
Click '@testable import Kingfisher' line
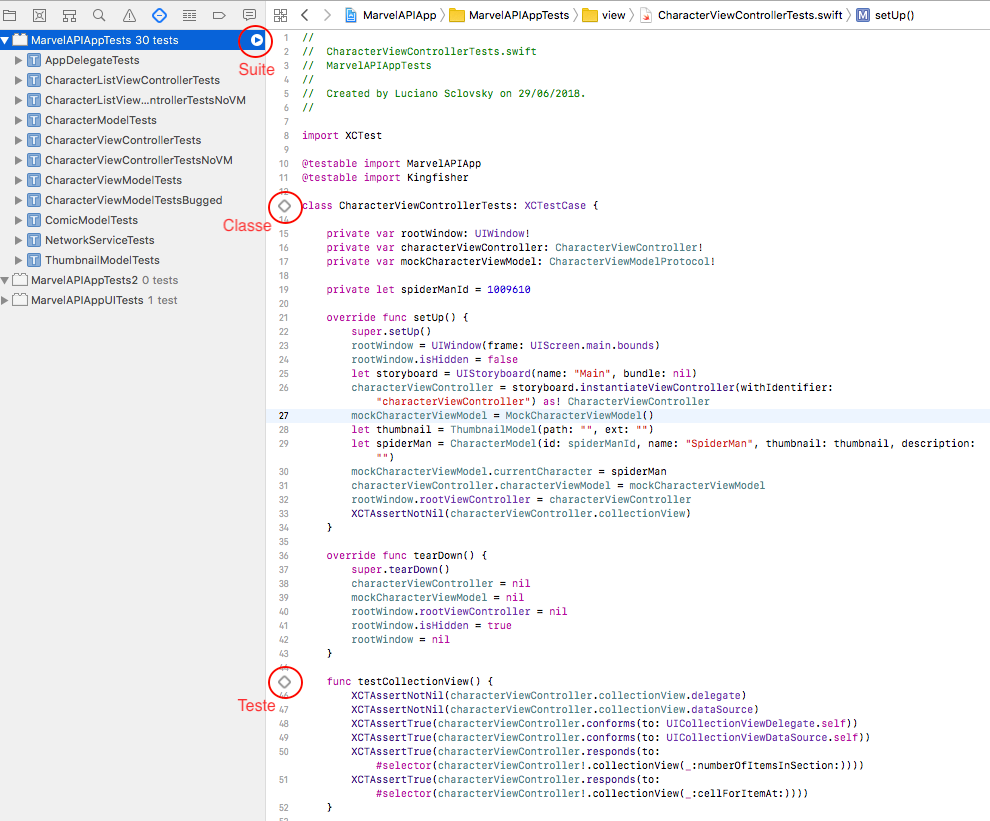(385, 178)
